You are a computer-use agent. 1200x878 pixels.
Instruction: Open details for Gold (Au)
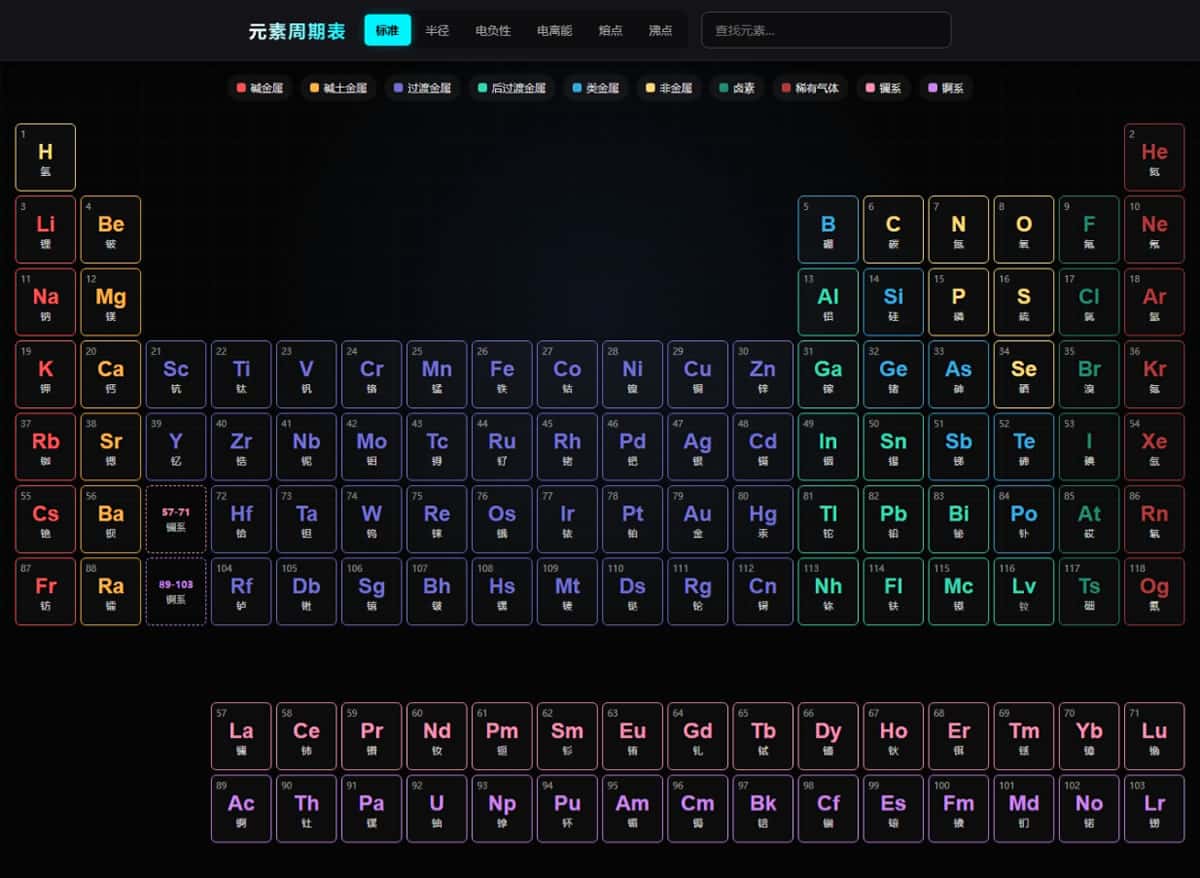click(697, 518)
